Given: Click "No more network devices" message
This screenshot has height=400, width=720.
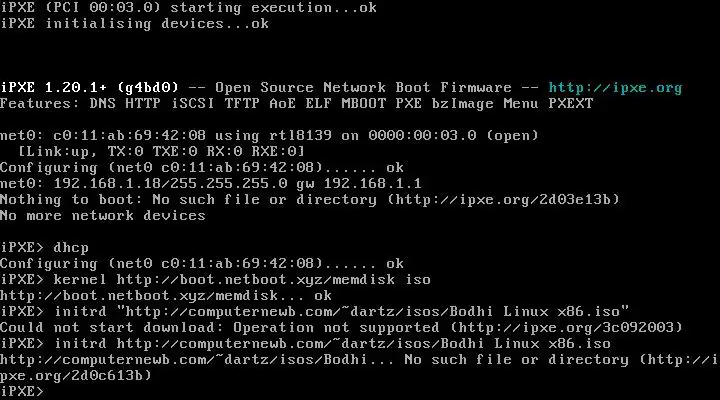Looking at the screenshot, I should 102,216.
